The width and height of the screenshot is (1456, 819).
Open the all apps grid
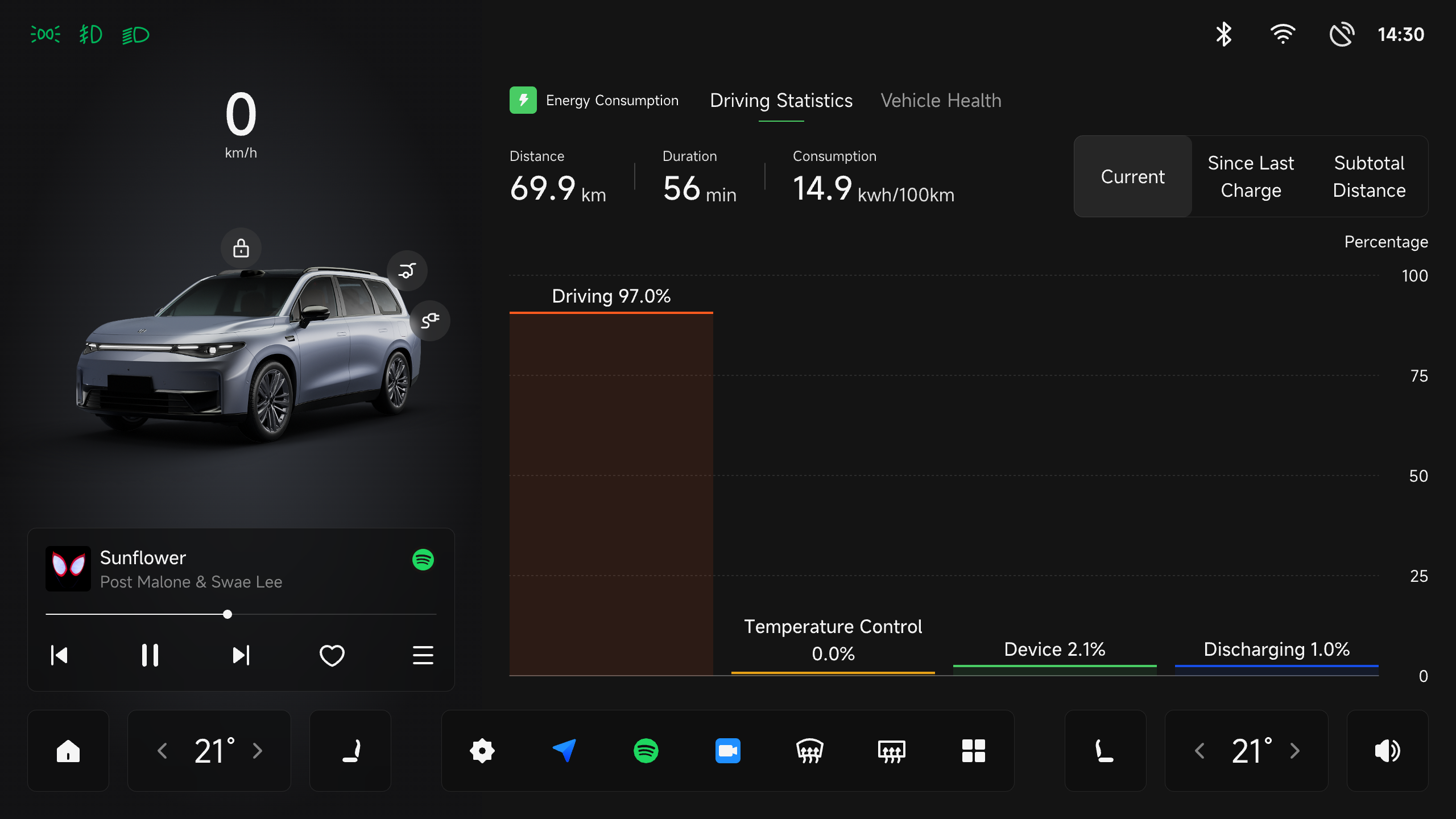[x=973, y=751]
